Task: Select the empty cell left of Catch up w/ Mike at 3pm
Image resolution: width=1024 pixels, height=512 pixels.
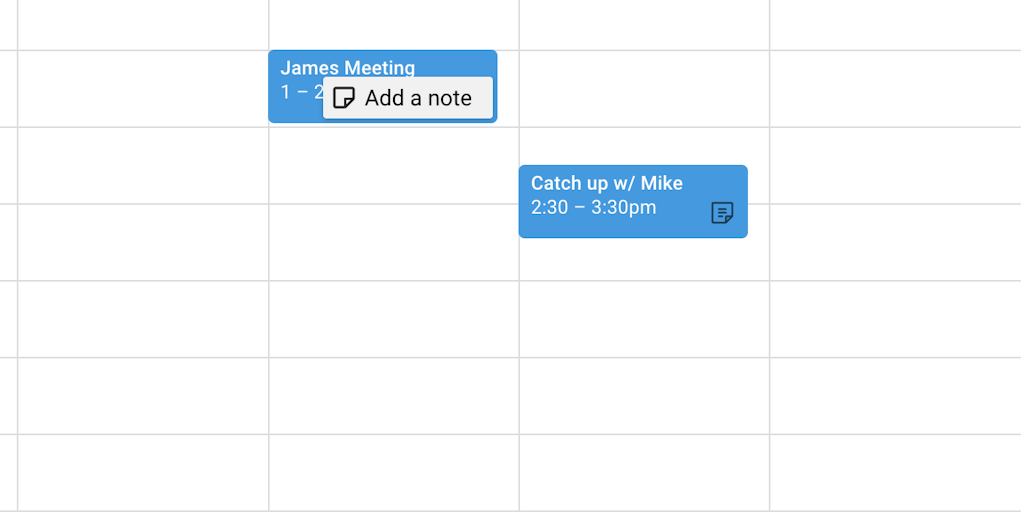Action: coord(393,242)
